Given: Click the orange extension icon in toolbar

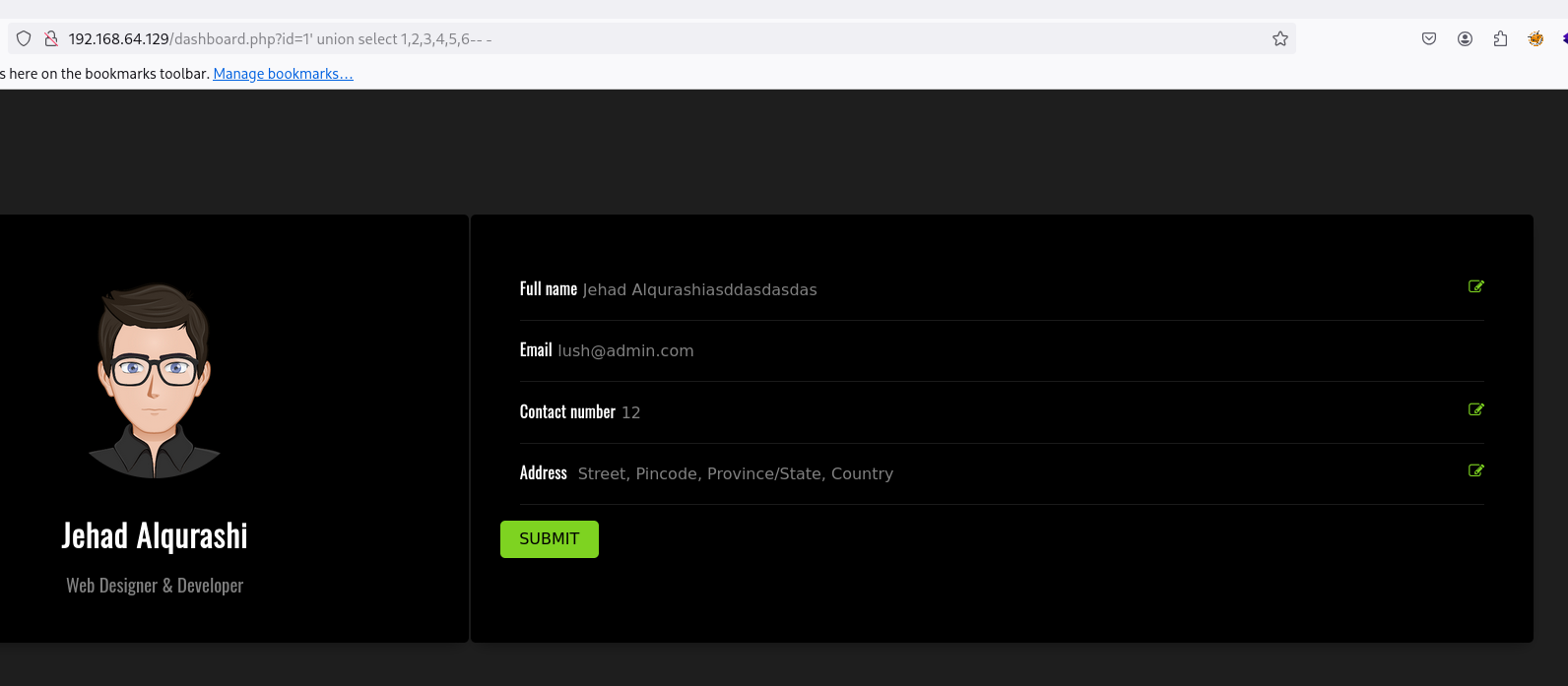Looking at the screenshot, I should [x=1535, y=38].
